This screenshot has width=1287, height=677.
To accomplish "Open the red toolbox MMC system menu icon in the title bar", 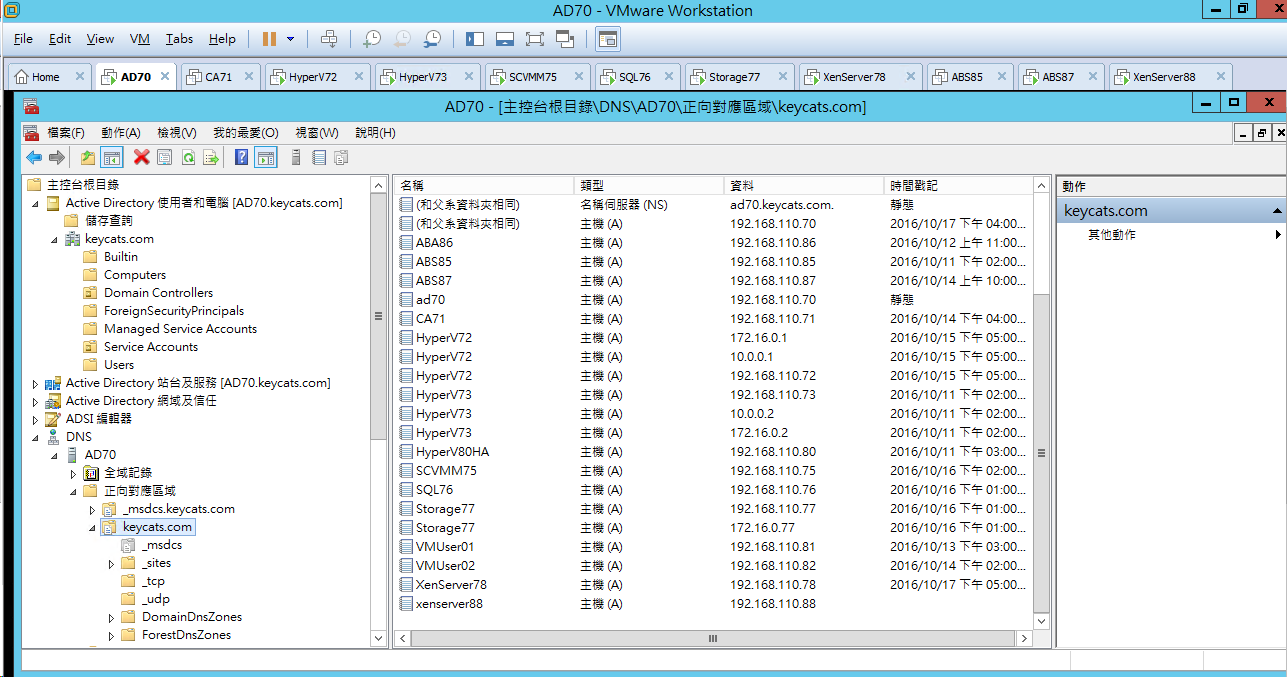I will 31,106.
